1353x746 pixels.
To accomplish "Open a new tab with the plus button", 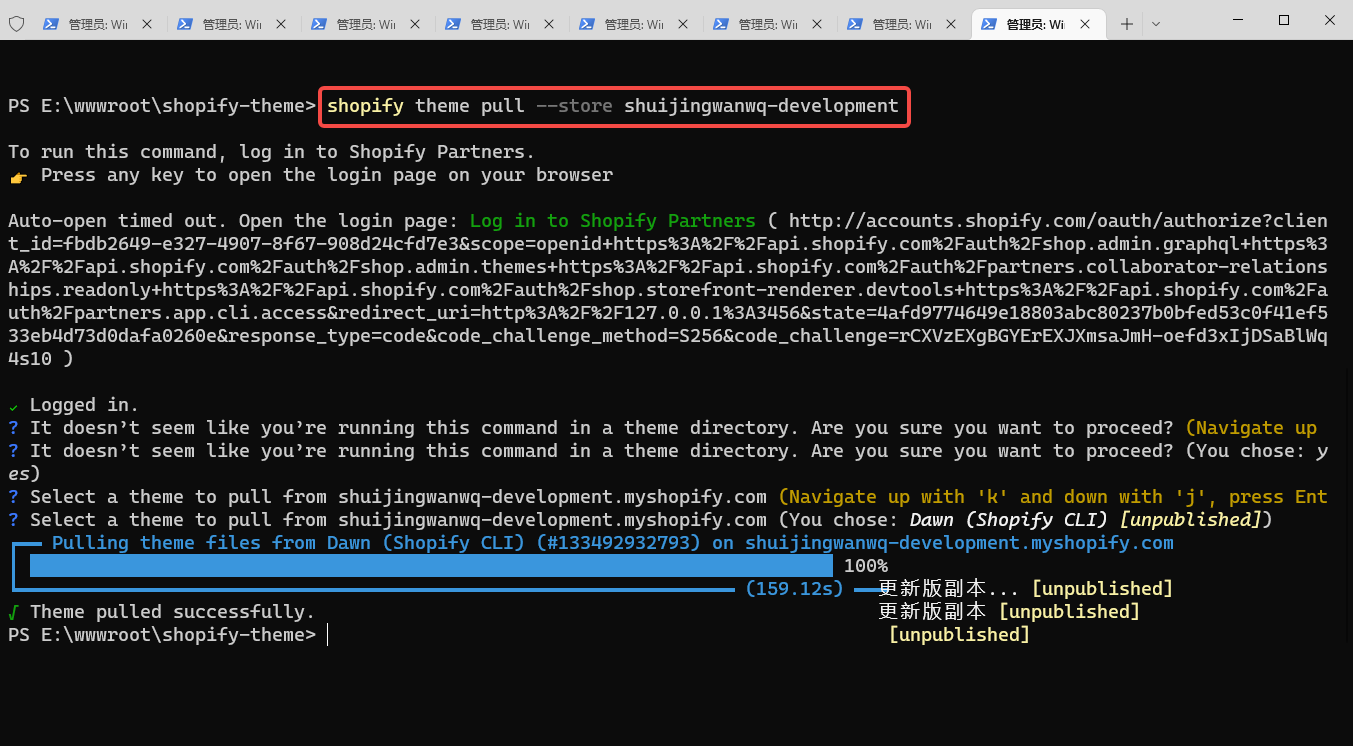I will [1127, 24].
